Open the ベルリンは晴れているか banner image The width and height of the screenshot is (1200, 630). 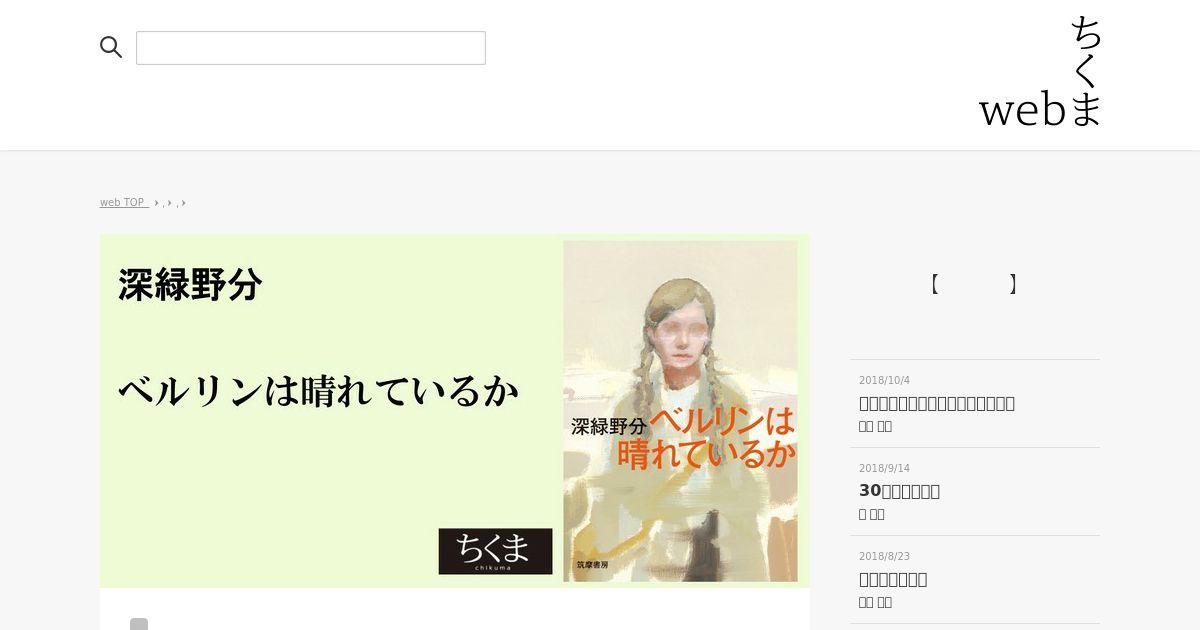[455, 411]
